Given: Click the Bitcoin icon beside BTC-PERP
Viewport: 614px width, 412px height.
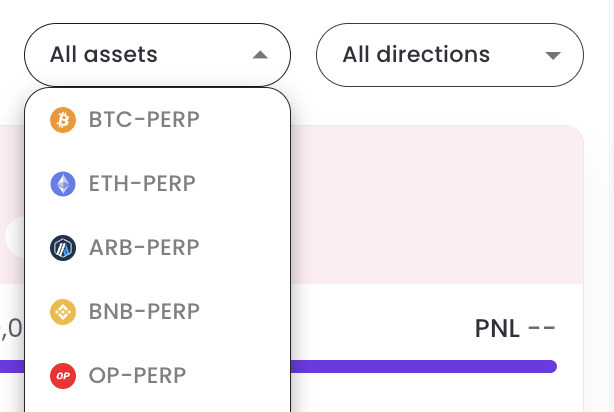Looking at the screenshot, I should click(x=62, y=120).
